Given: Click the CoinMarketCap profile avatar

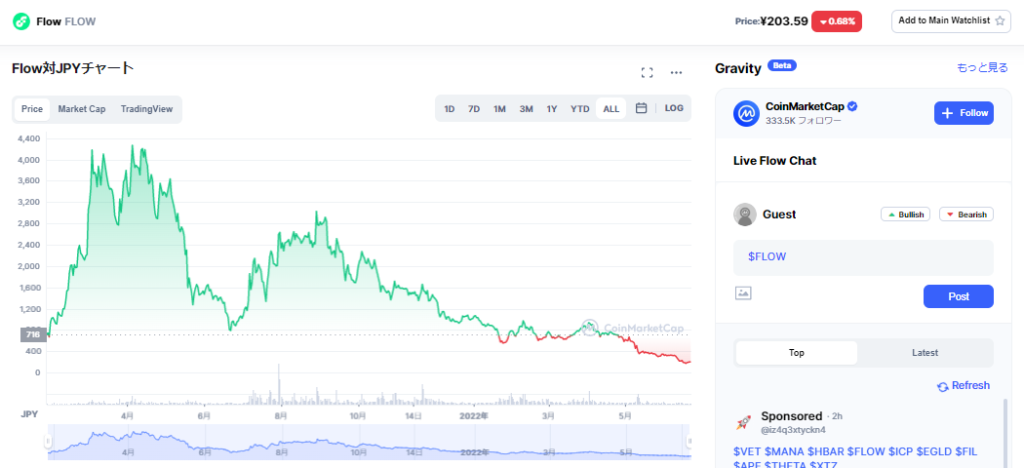Looking at the screenshot, I should point(746,113).
